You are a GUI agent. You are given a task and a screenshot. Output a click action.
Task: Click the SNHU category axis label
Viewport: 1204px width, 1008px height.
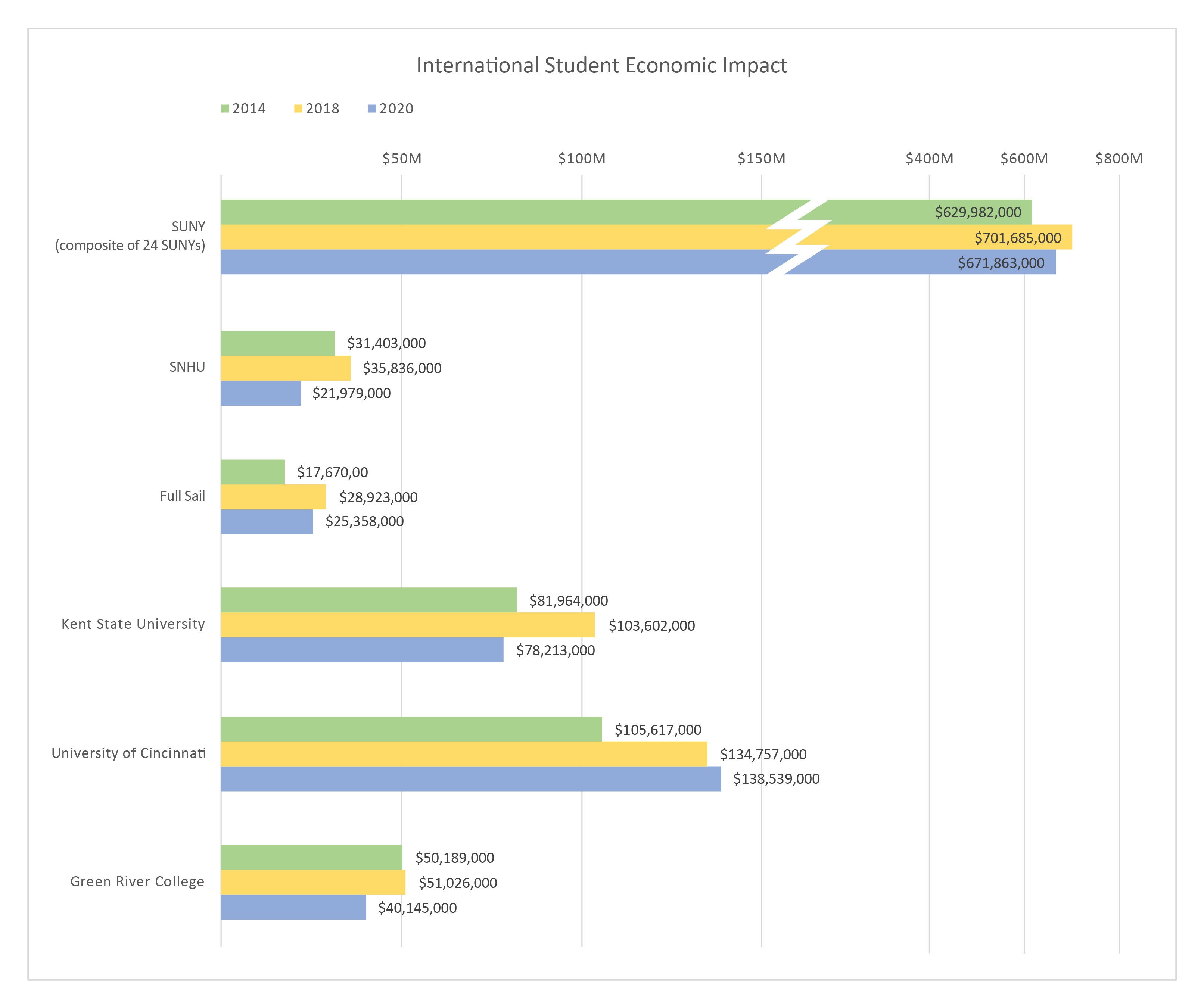[x=187, y=367]
